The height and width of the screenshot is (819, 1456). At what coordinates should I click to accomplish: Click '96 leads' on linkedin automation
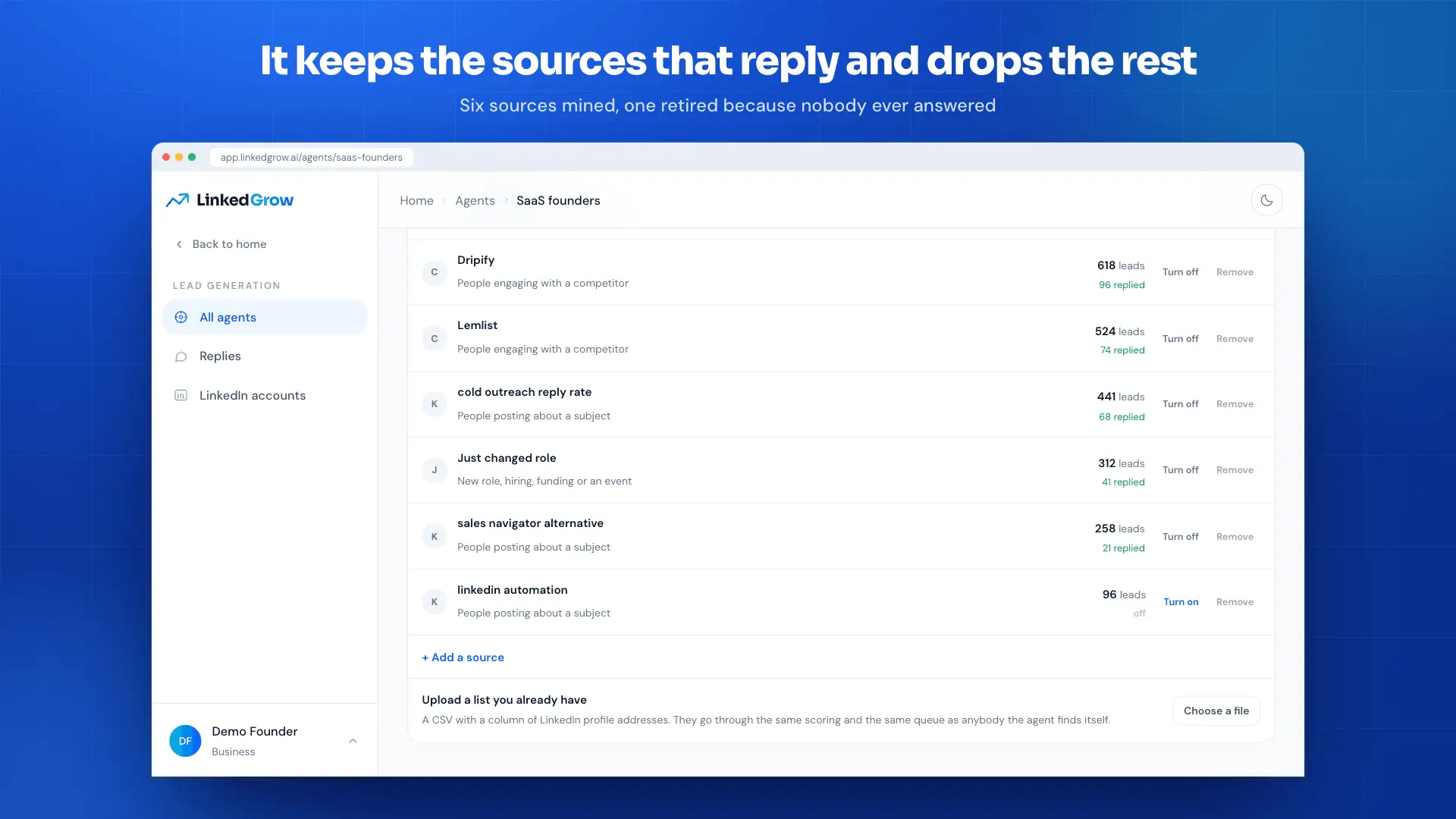pyautogui.click(x=1124, y=595)
